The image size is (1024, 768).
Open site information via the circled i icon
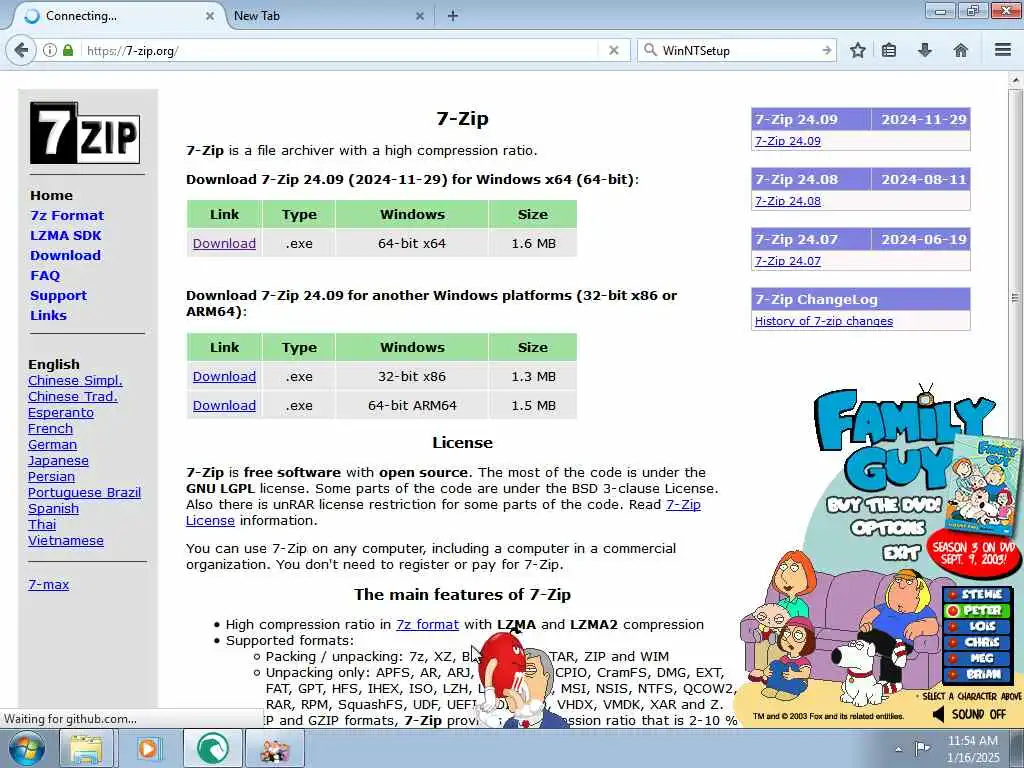click(x=50, y=50)
